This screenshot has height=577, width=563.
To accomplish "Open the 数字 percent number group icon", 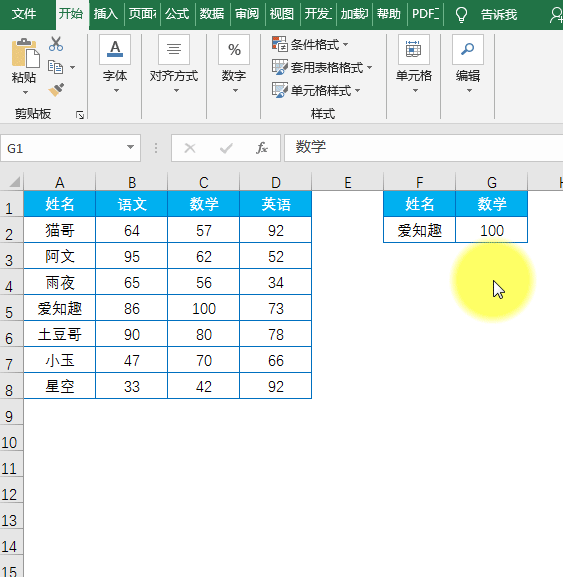I will tap(234, 50).
